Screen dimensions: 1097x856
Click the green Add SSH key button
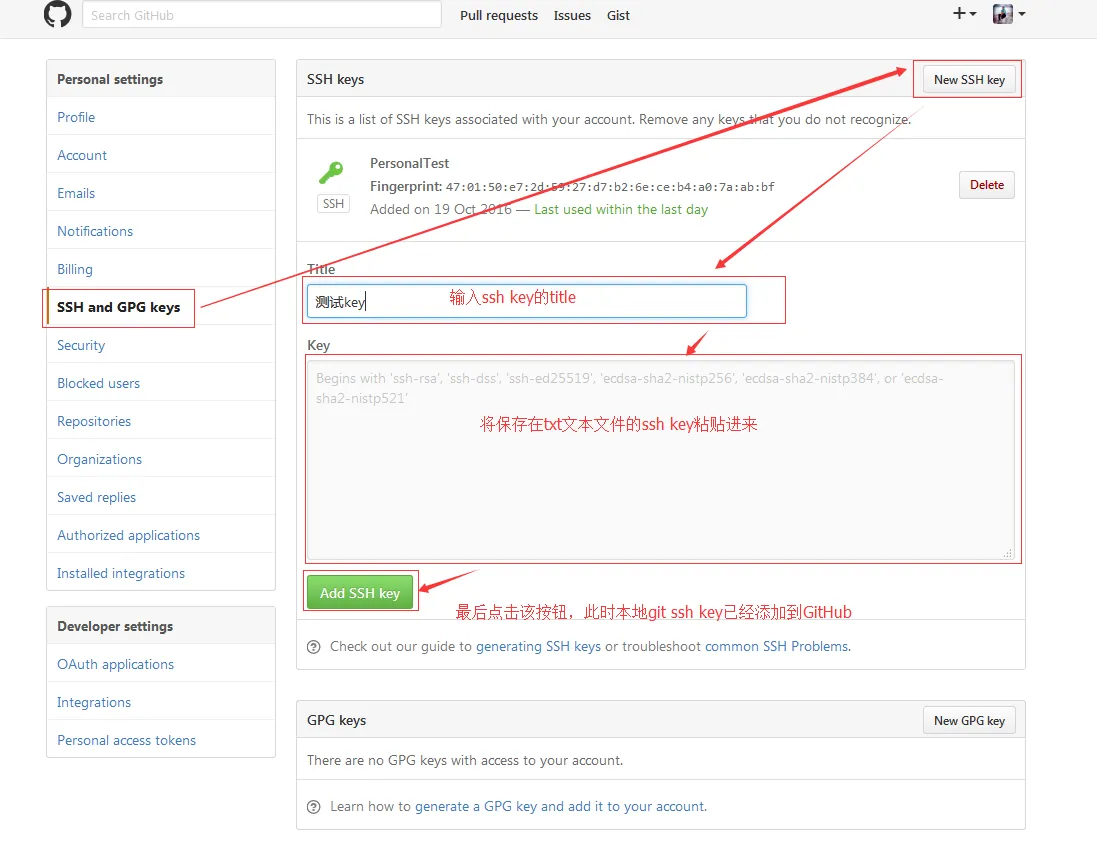click(x=360, y=593)
